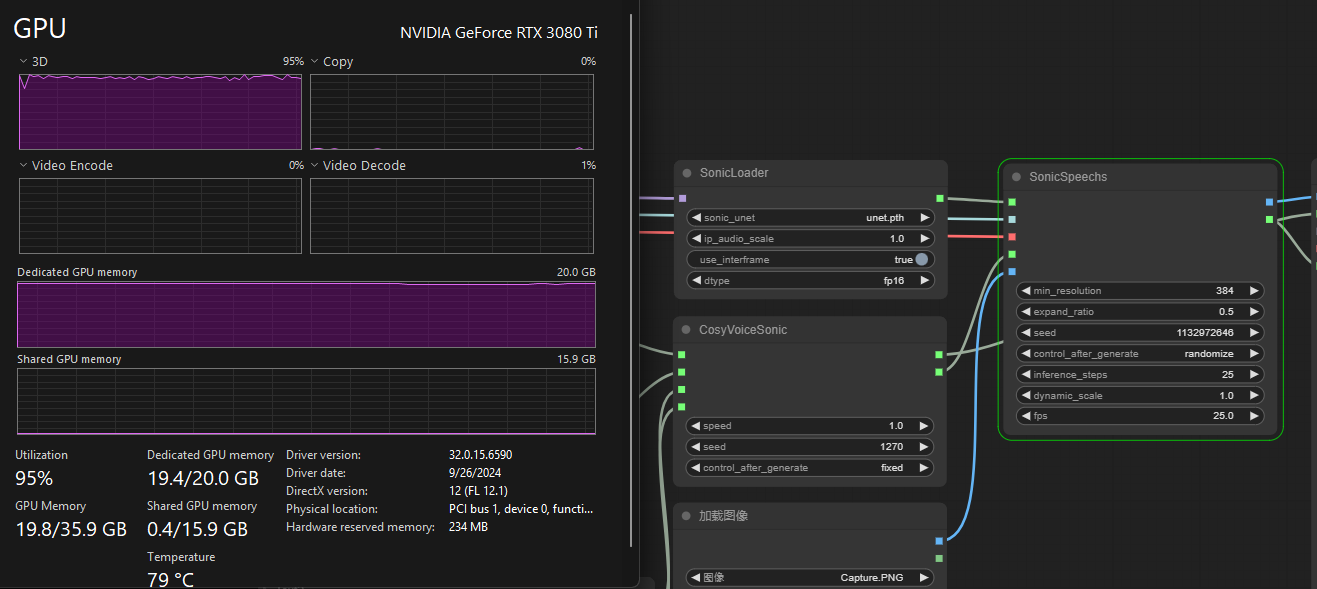This screenshot has width=1317, height=589.
Task: Open the Video Encode engine dropdown
Action: point(24,166)
